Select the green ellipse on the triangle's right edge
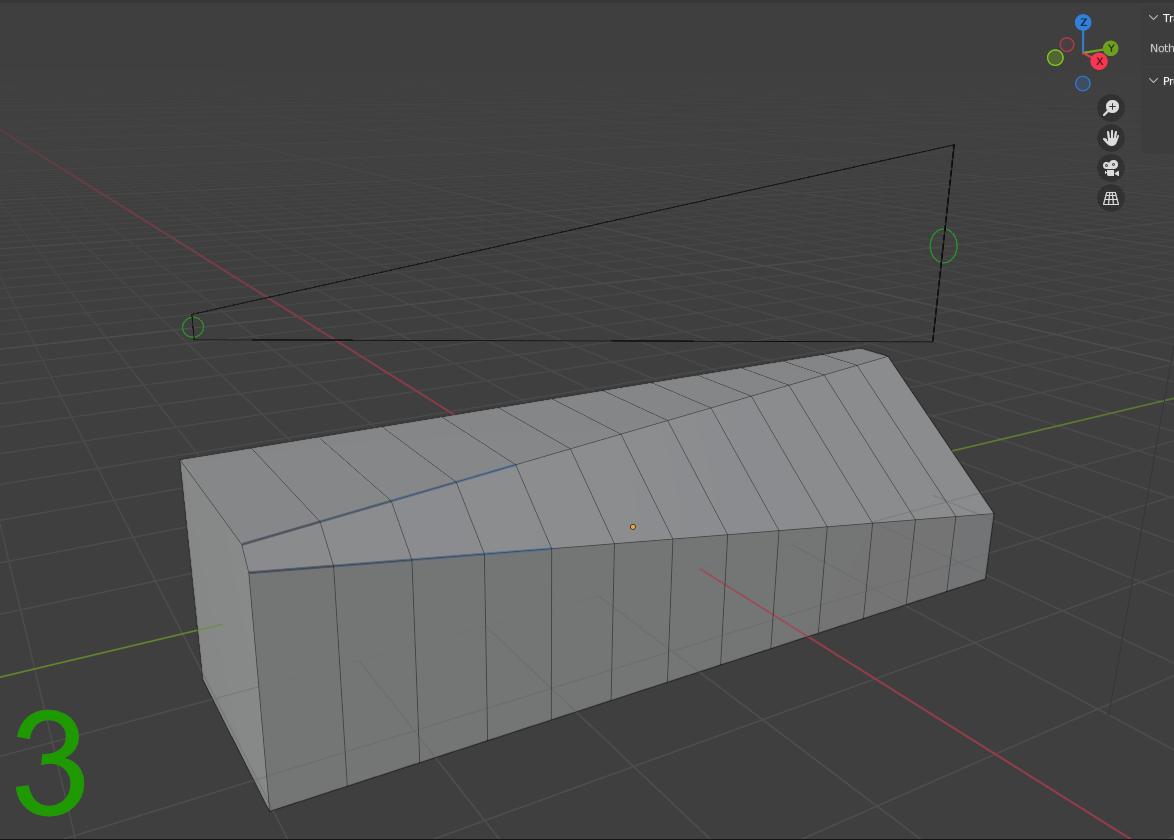Viewport: 1174px width, 840px height. [x=943, y=246]
